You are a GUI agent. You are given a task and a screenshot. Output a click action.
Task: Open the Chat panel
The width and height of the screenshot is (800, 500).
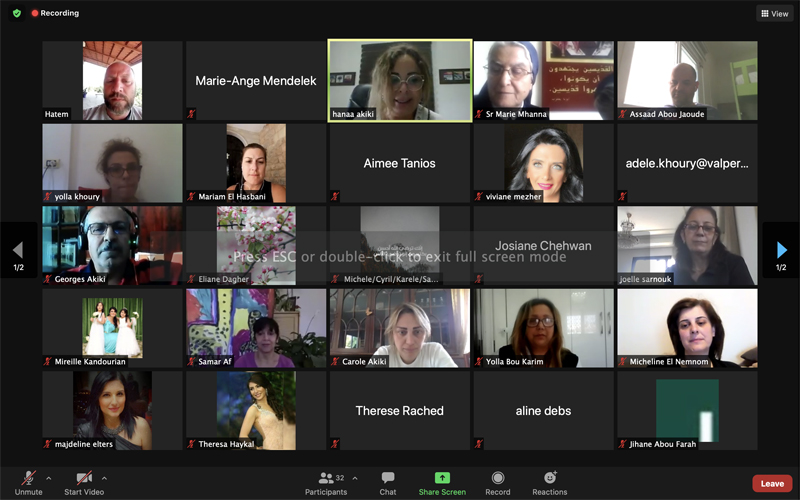click(388, 481)
